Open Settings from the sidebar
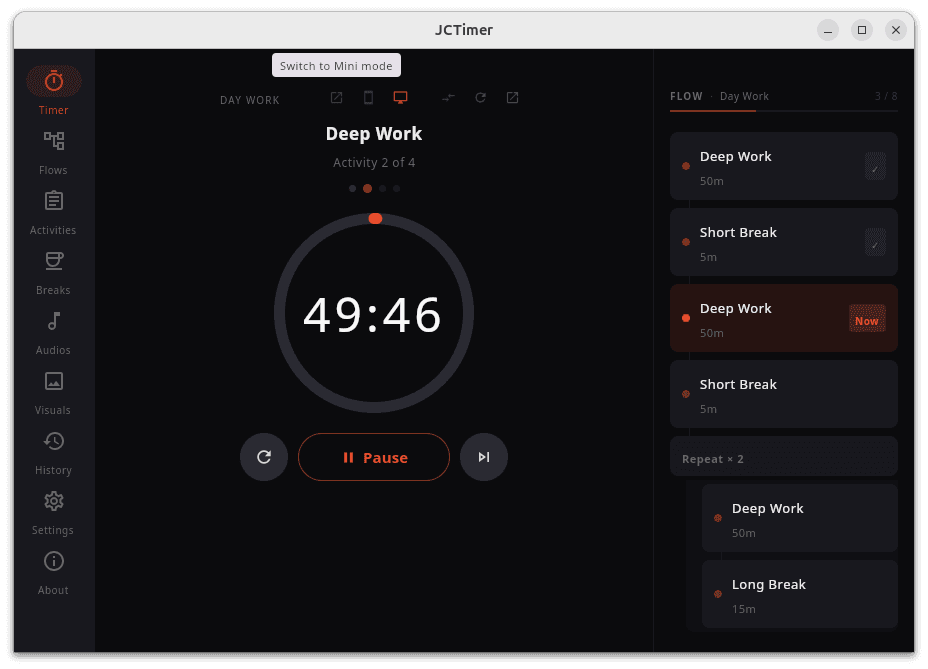Screen dimensions: 928x669 tap(53, 514)
